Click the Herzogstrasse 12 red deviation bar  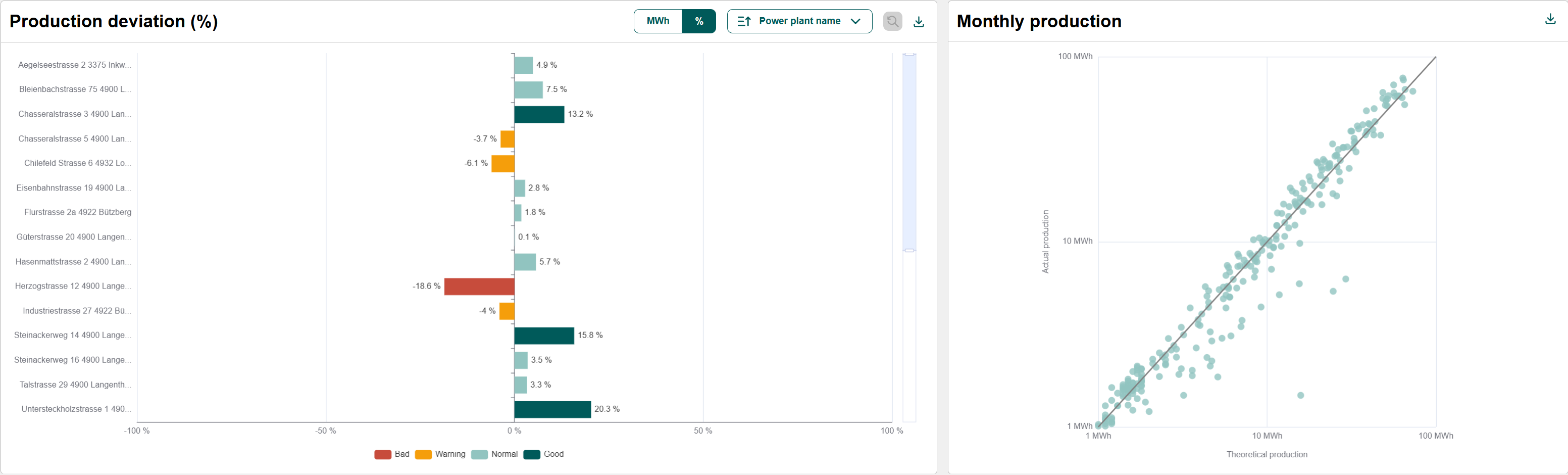479,286
